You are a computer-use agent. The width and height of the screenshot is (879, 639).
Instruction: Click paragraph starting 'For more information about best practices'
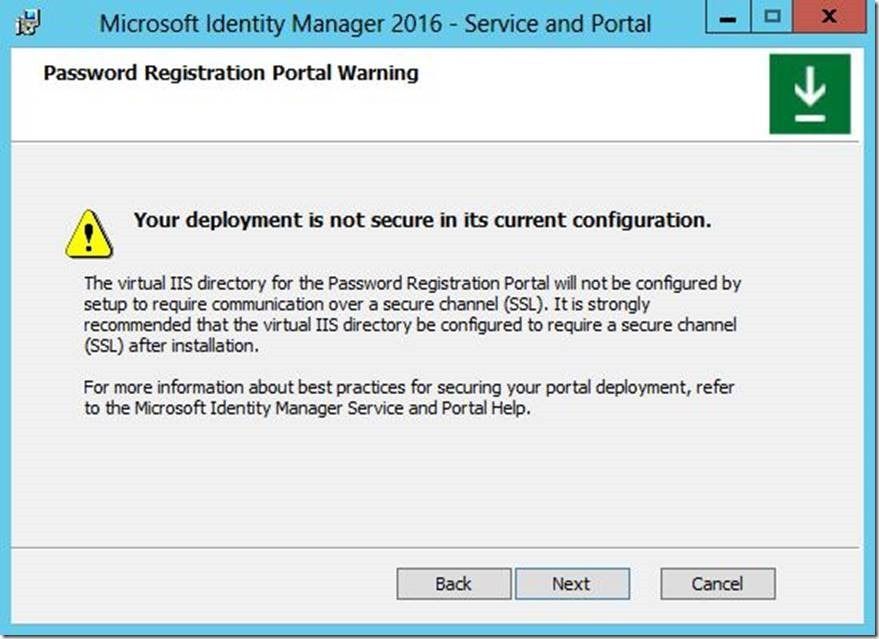[x=409, y=397]
